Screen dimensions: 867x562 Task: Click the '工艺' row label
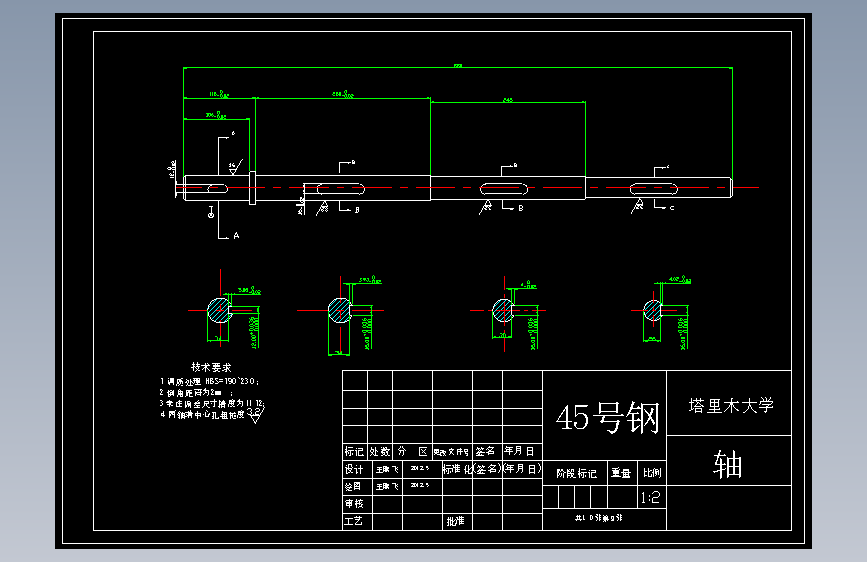(x=353, y=521)
